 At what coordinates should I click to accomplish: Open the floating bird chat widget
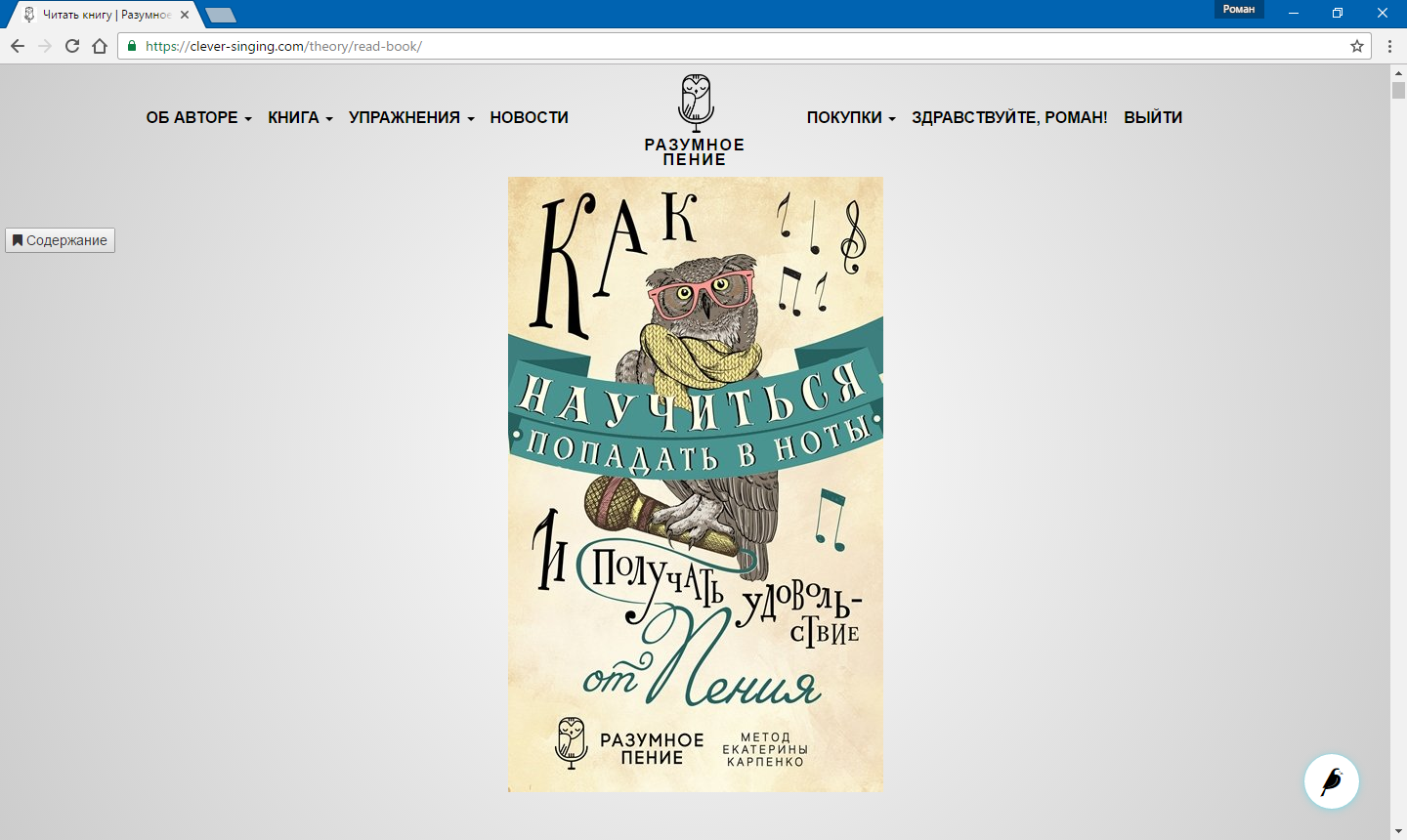tap(1332, 781)
